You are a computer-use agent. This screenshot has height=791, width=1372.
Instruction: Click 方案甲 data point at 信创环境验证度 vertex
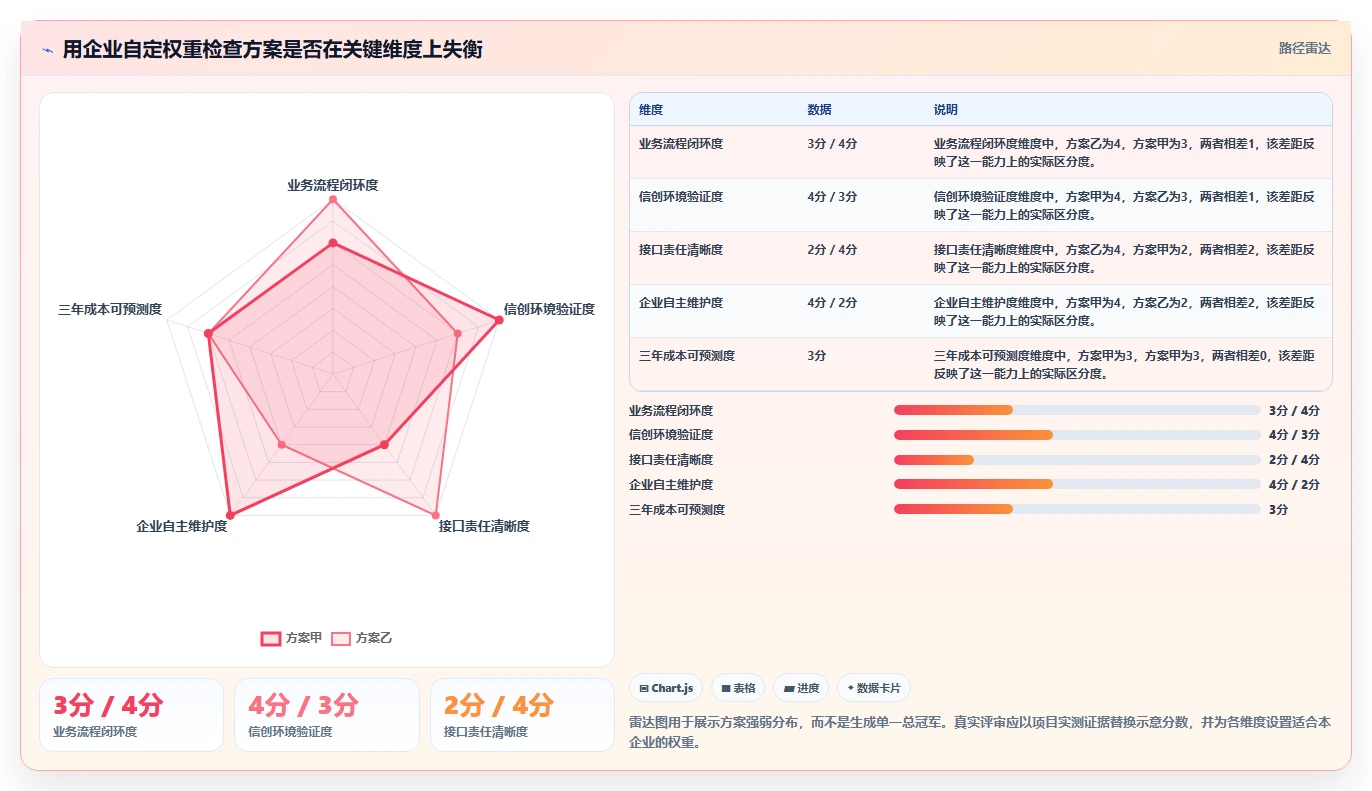point(498,320)
